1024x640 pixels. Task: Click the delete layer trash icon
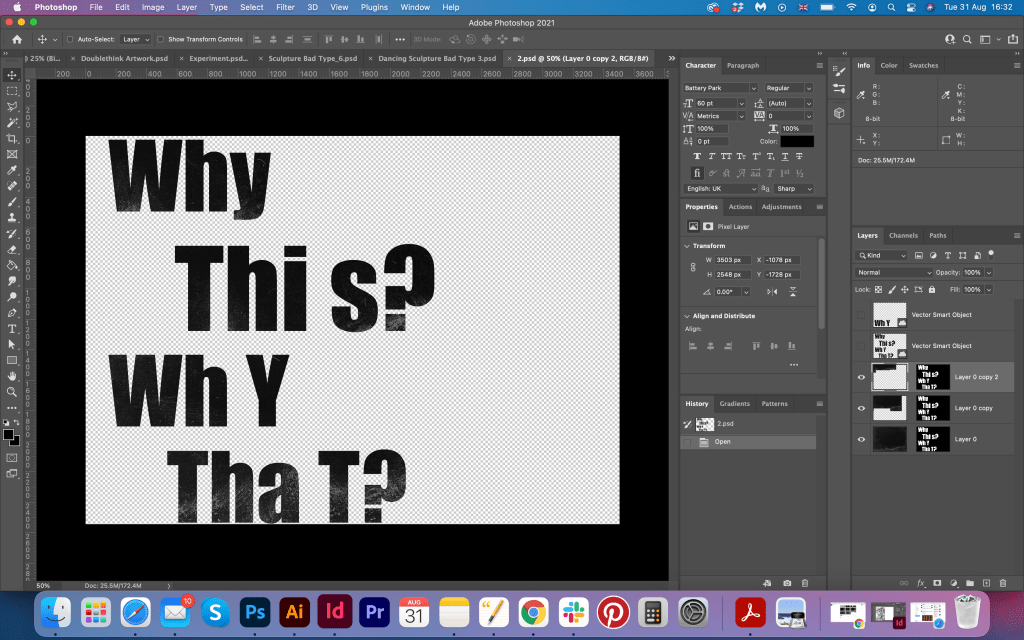click(x=1003, y=582)
